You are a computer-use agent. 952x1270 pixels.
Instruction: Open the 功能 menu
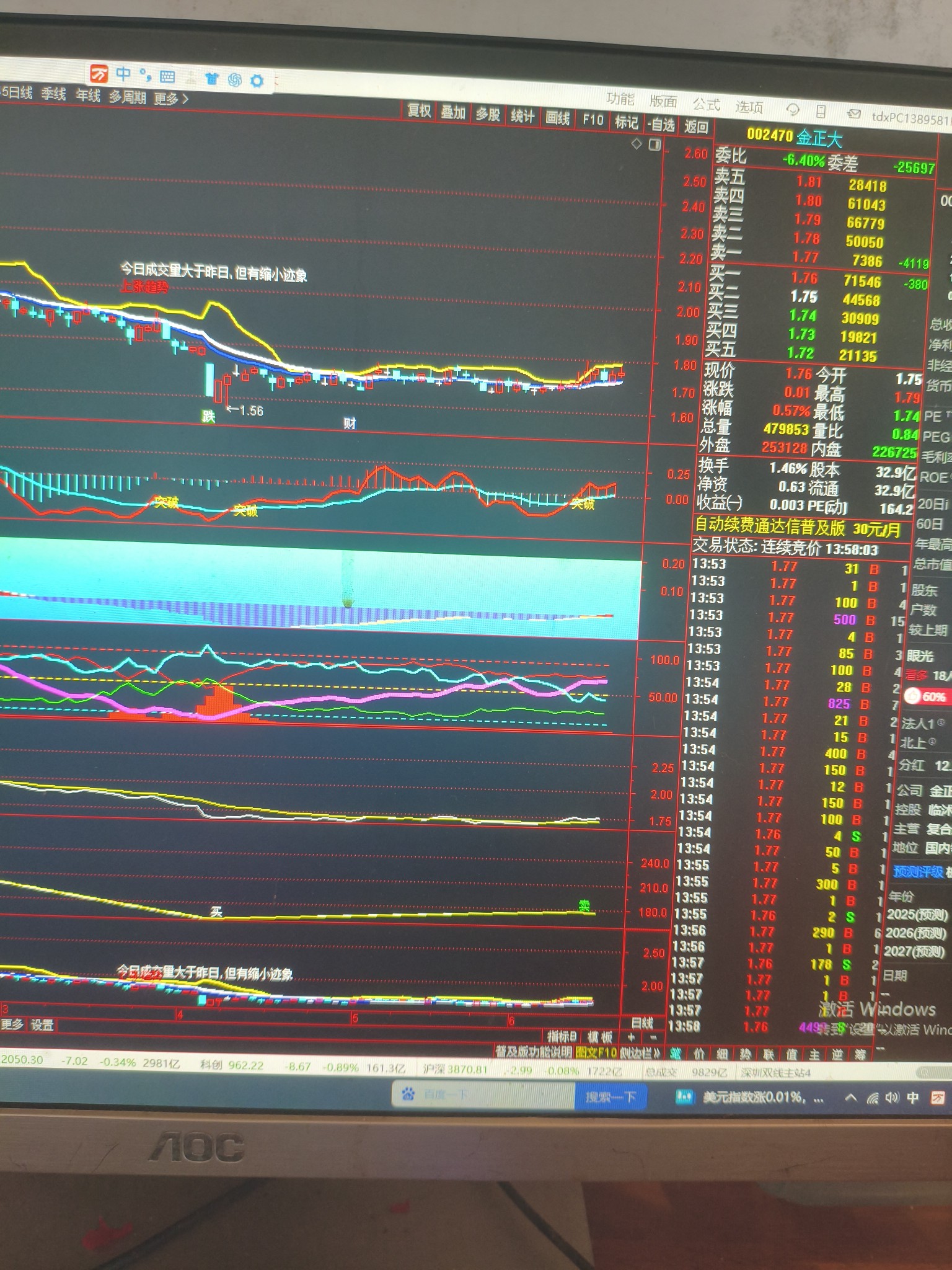620,99
